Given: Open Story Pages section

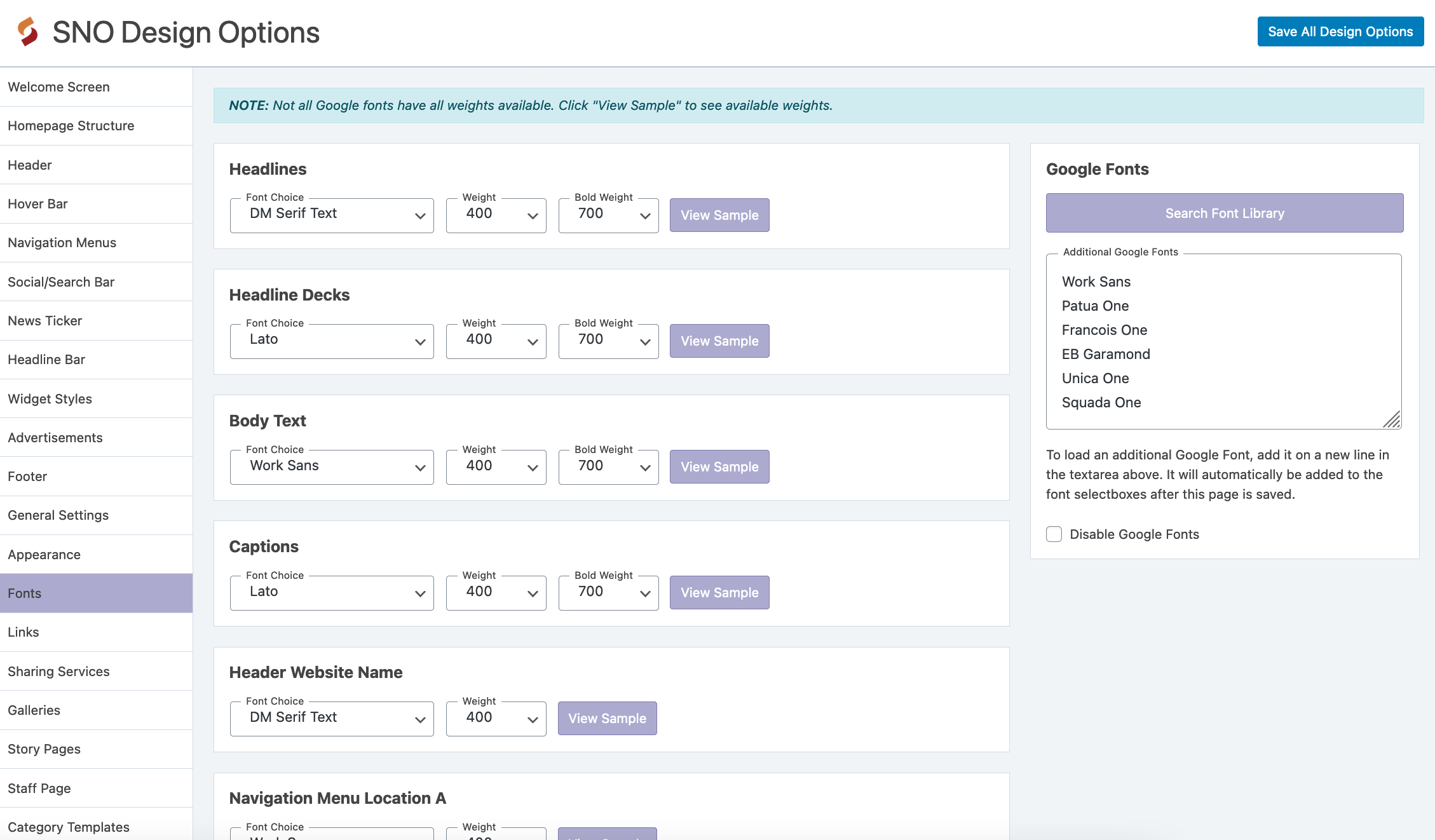Looking at the screenshot, I should 96,749.
